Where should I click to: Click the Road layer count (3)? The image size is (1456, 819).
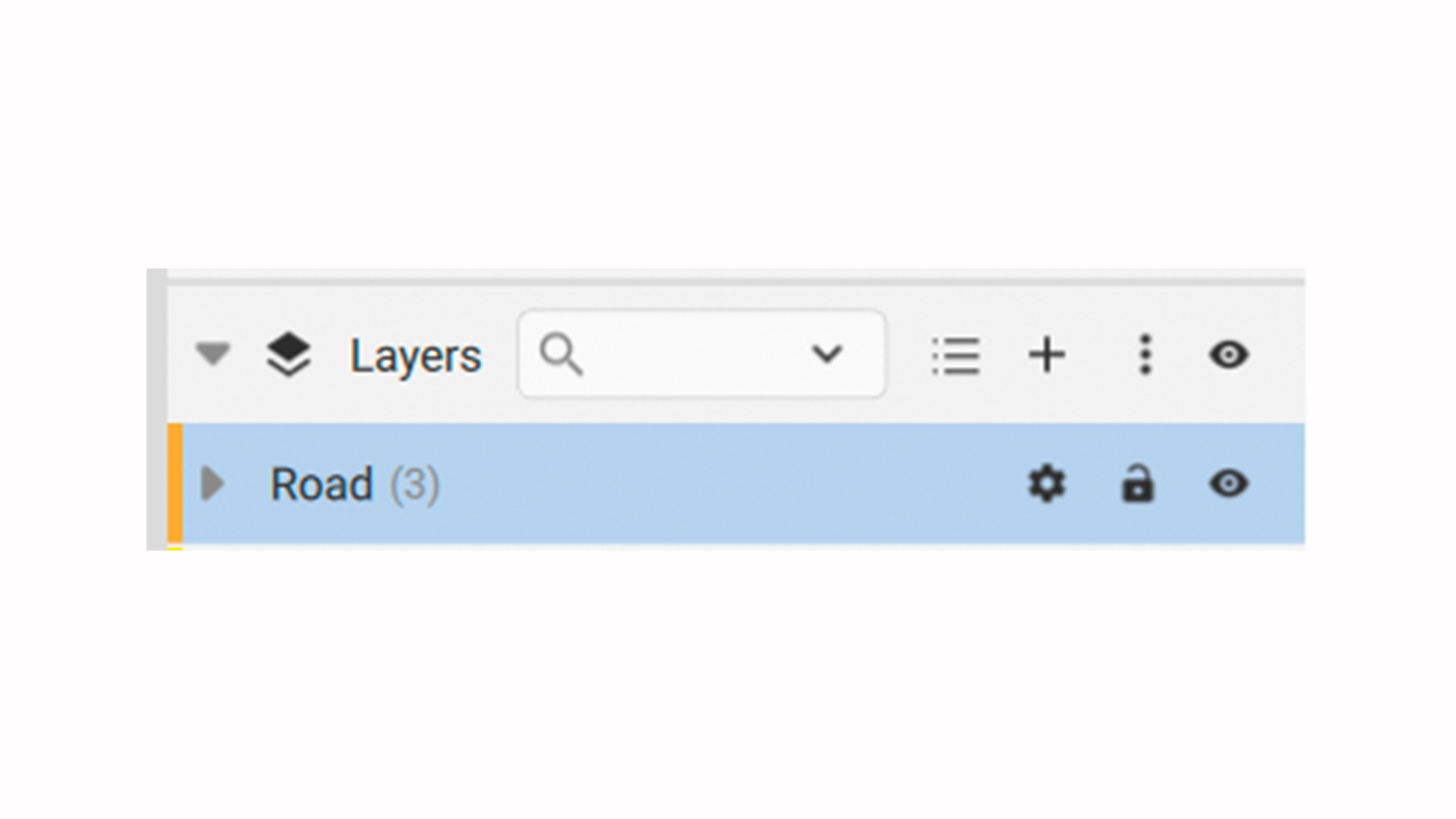415,484
